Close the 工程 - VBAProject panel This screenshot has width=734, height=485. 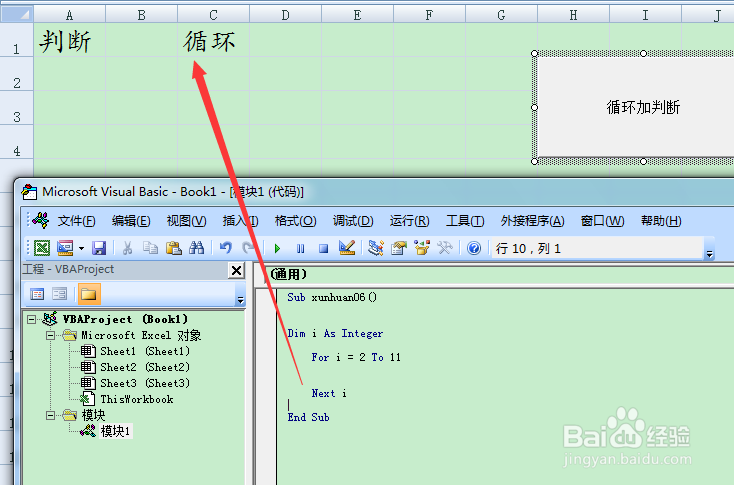tap(236, 270)
